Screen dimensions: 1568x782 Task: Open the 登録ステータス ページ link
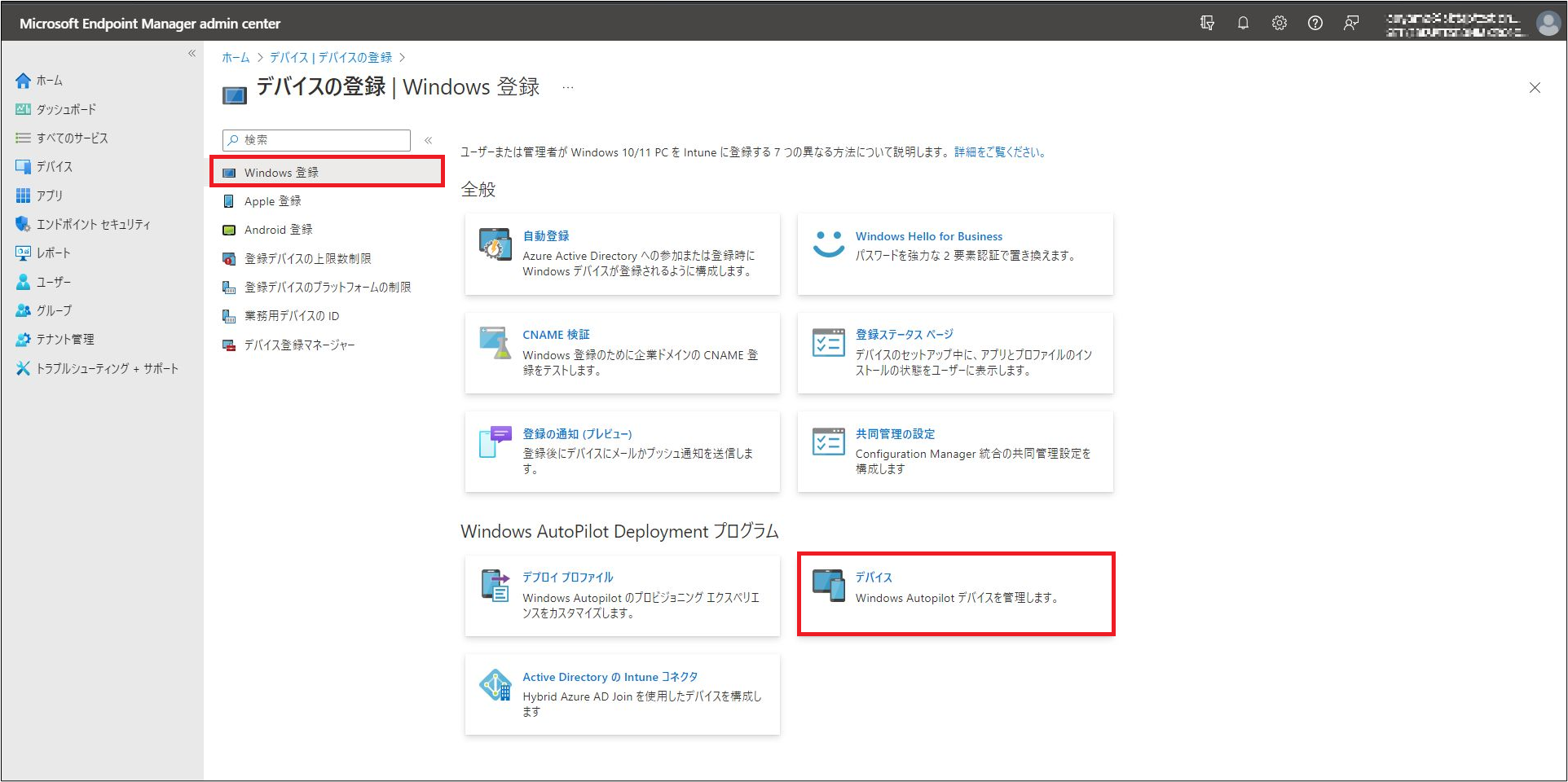point(905,335)
